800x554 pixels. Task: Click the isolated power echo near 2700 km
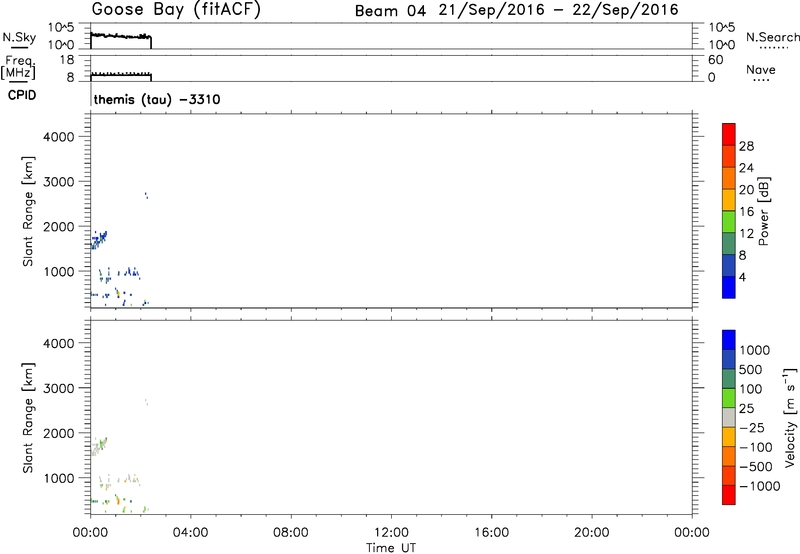146,195
